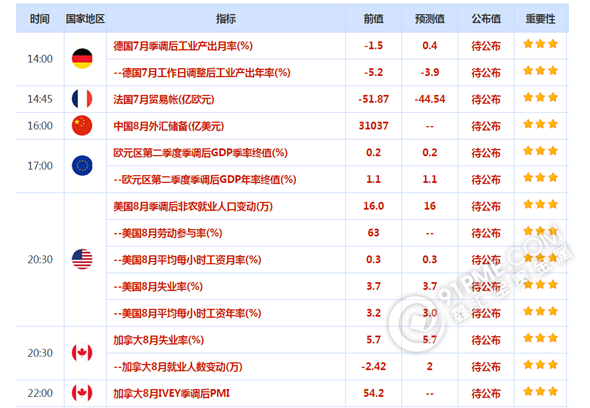590x408 pixels.
Task: Open 欧元区第二季度季调后GDP季率终值 link
Action: [x=200, y=153]
